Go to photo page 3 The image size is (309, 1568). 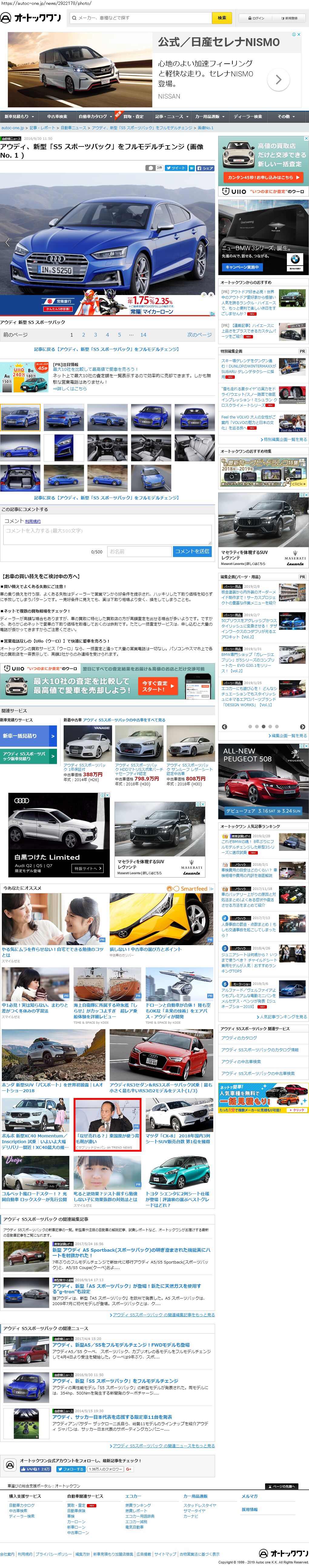point(95,335)
